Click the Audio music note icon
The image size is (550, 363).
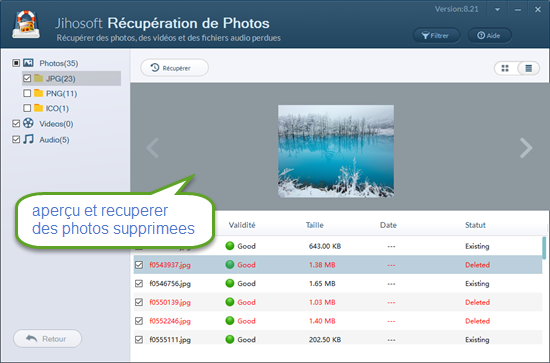click(28, 139)
